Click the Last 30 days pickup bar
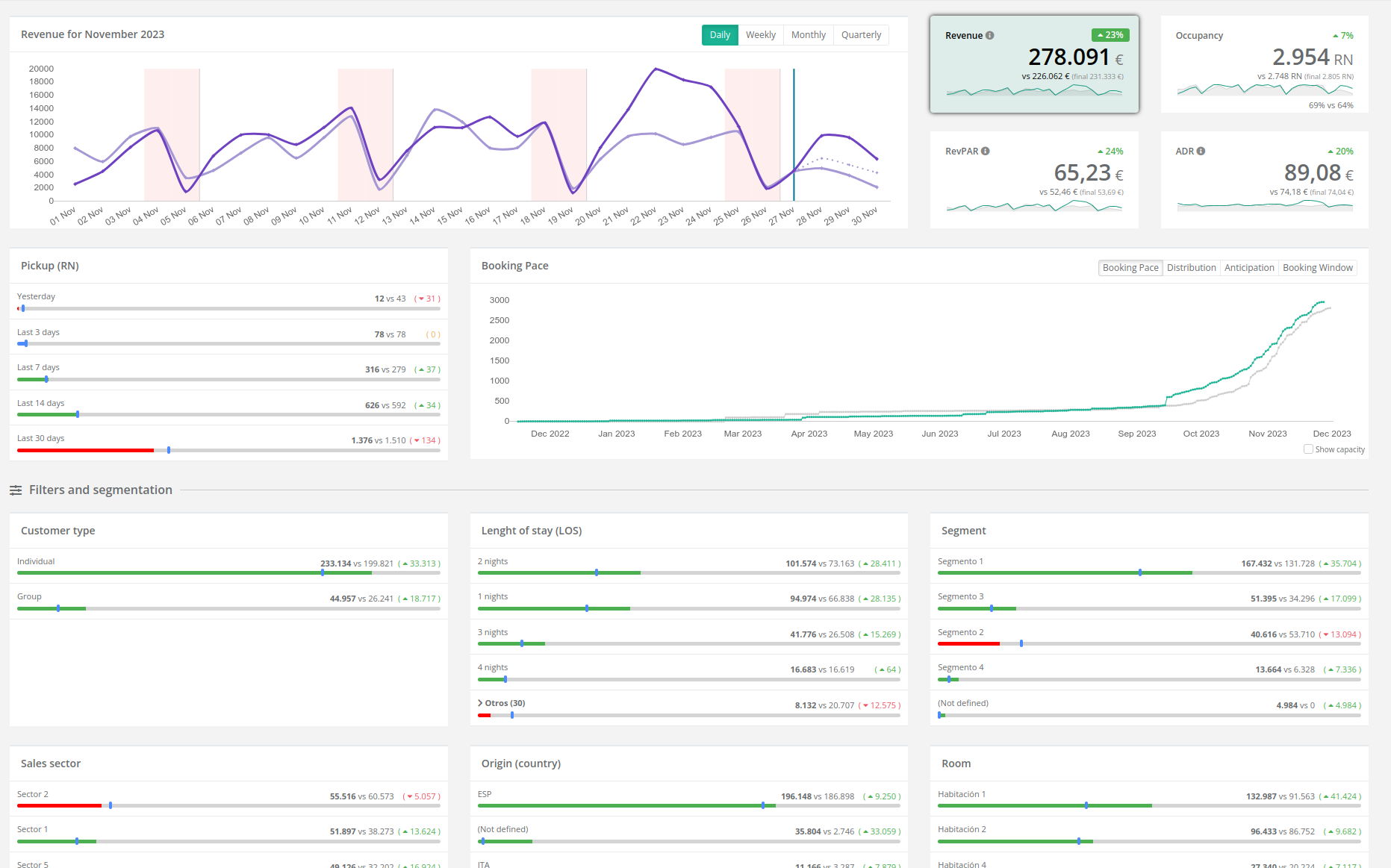 pyautogui.click(x=228, y=450)
